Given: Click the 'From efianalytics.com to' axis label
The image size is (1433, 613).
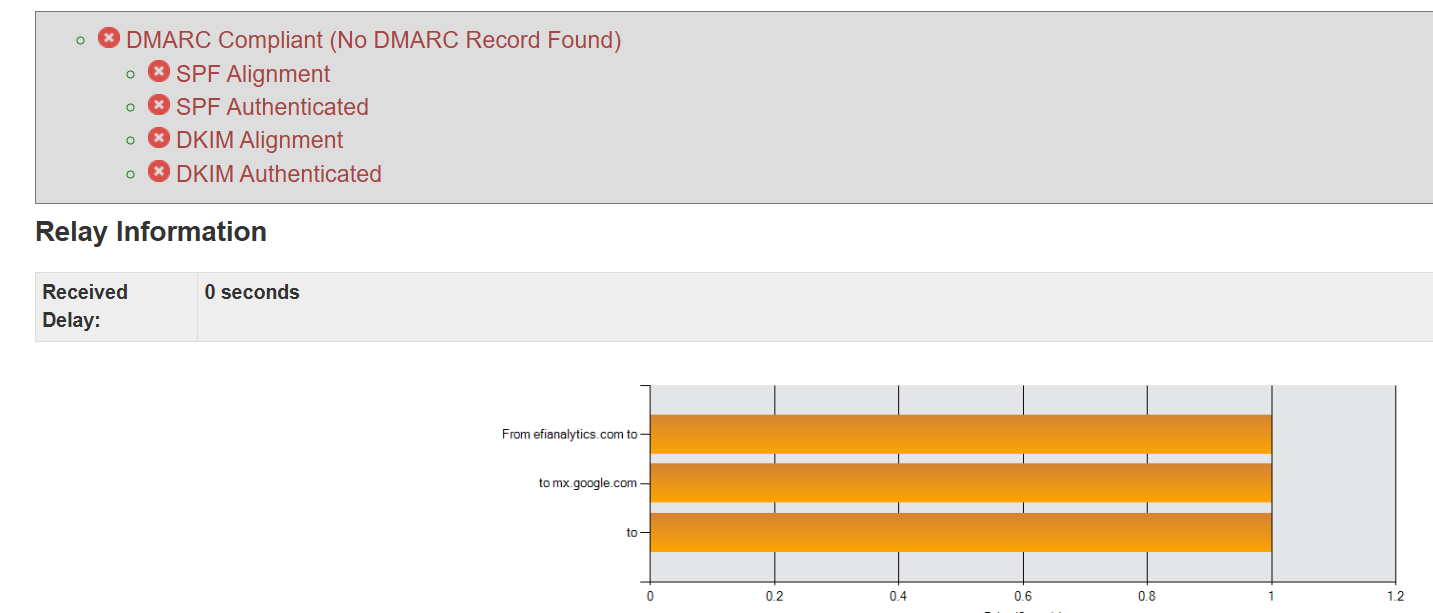Looking at the screenshot, I should (x=569, y=434).
